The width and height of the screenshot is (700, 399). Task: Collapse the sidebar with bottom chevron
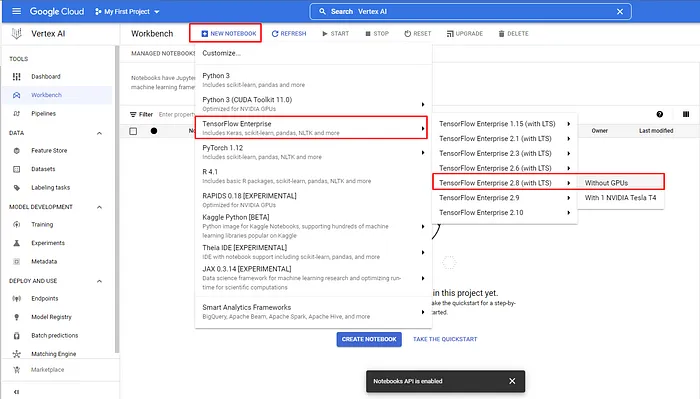pos(17,392)
